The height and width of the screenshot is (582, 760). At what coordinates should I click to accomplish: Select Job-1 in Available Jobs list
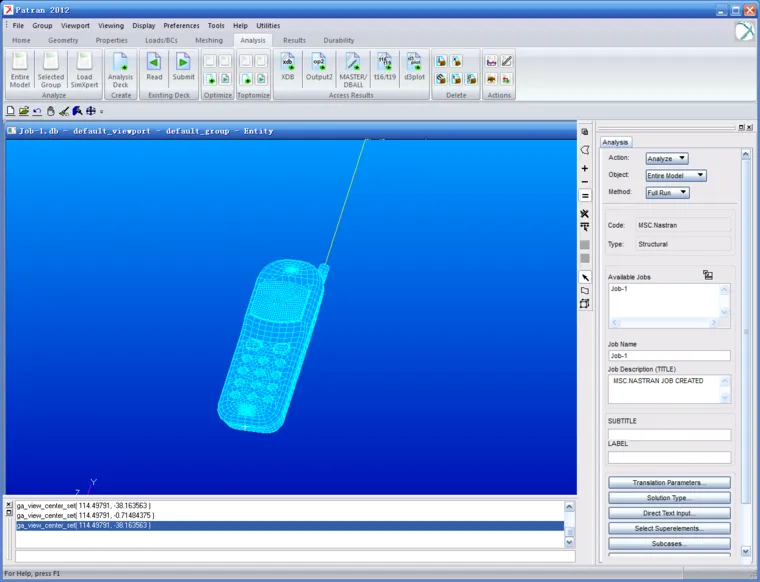pos(619,289)
